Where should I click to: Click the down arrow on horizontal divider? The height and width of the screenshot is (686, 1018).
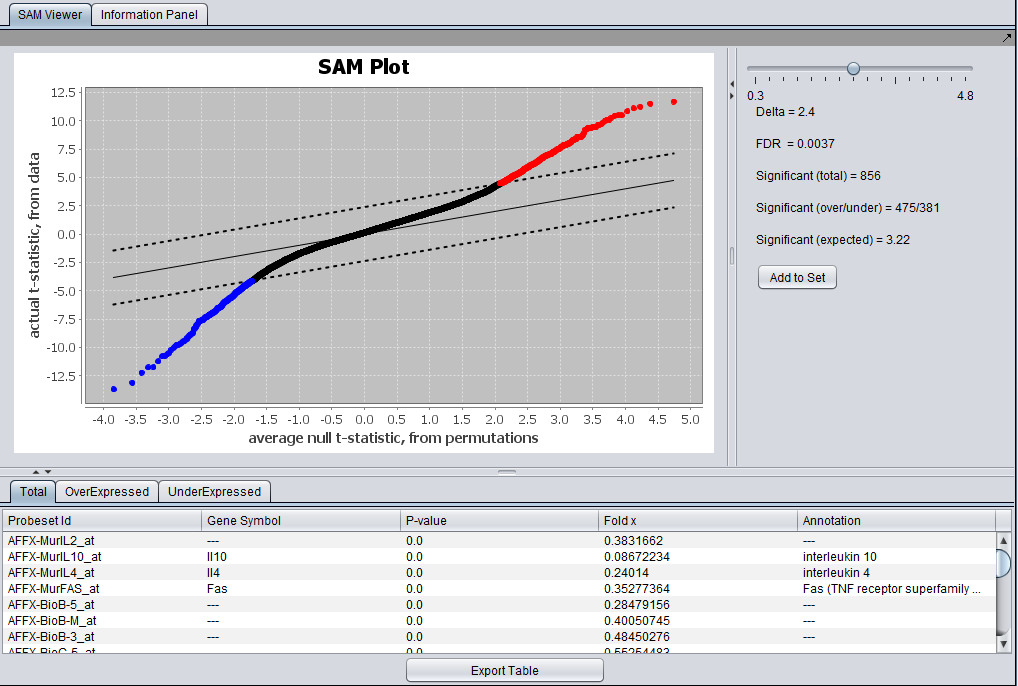point(48,471)
